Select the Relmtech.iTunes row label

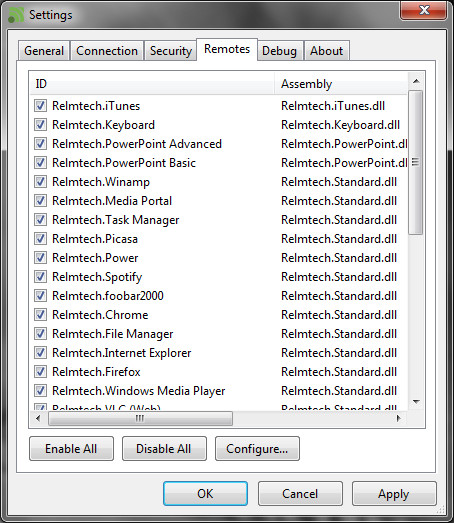point(96,106)
